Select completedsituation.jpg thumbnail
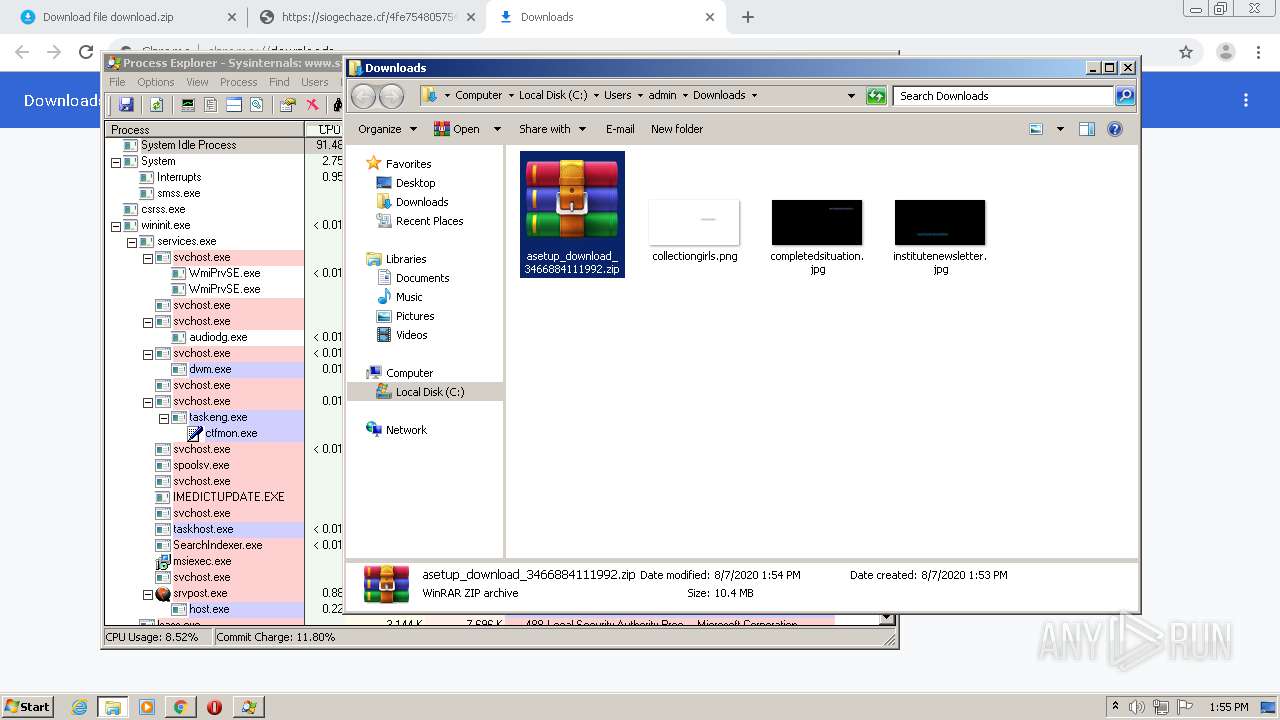 [x=817, y=222]
